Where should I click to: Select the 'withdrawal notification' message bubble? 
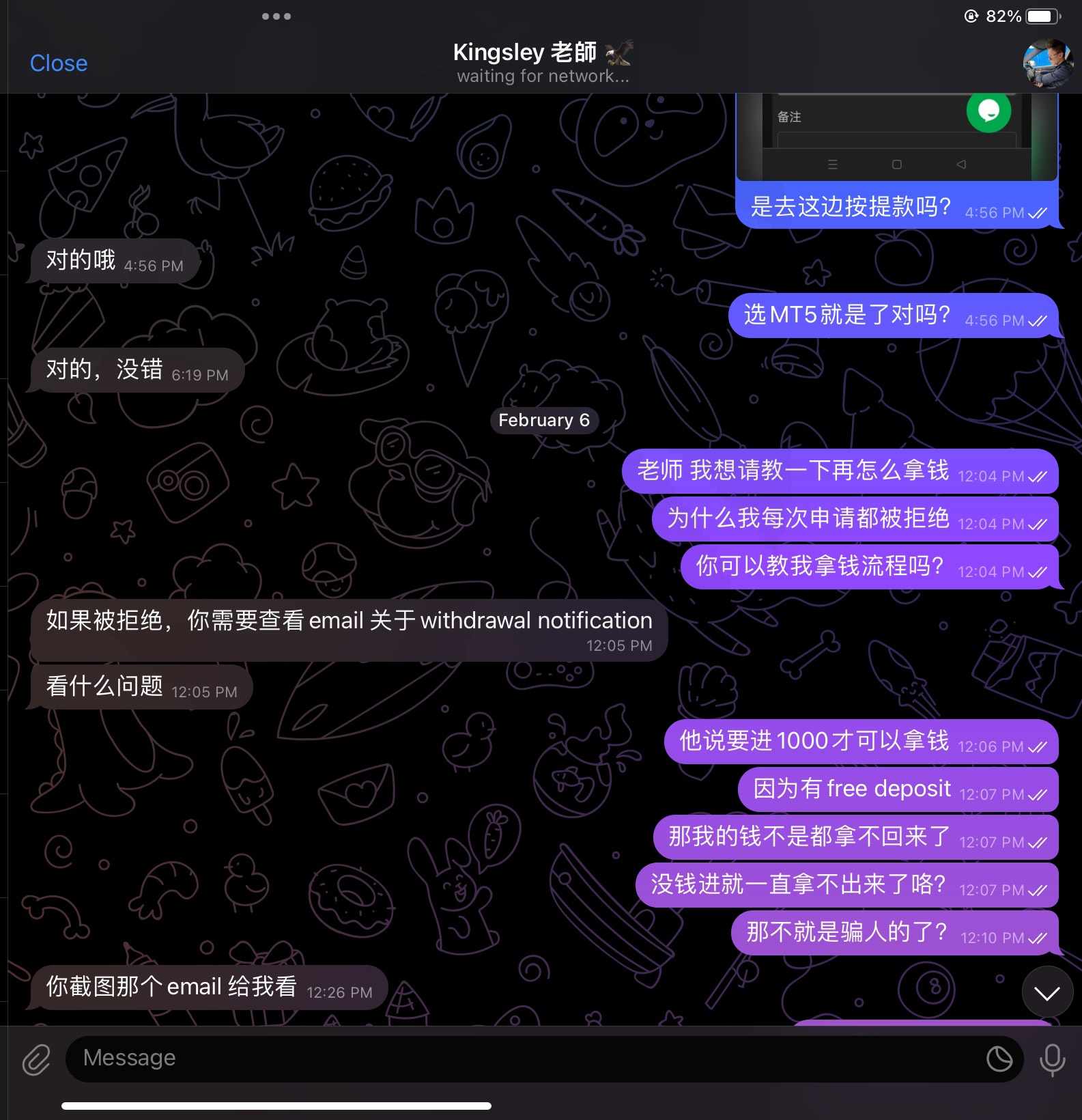tap(349, 630)
